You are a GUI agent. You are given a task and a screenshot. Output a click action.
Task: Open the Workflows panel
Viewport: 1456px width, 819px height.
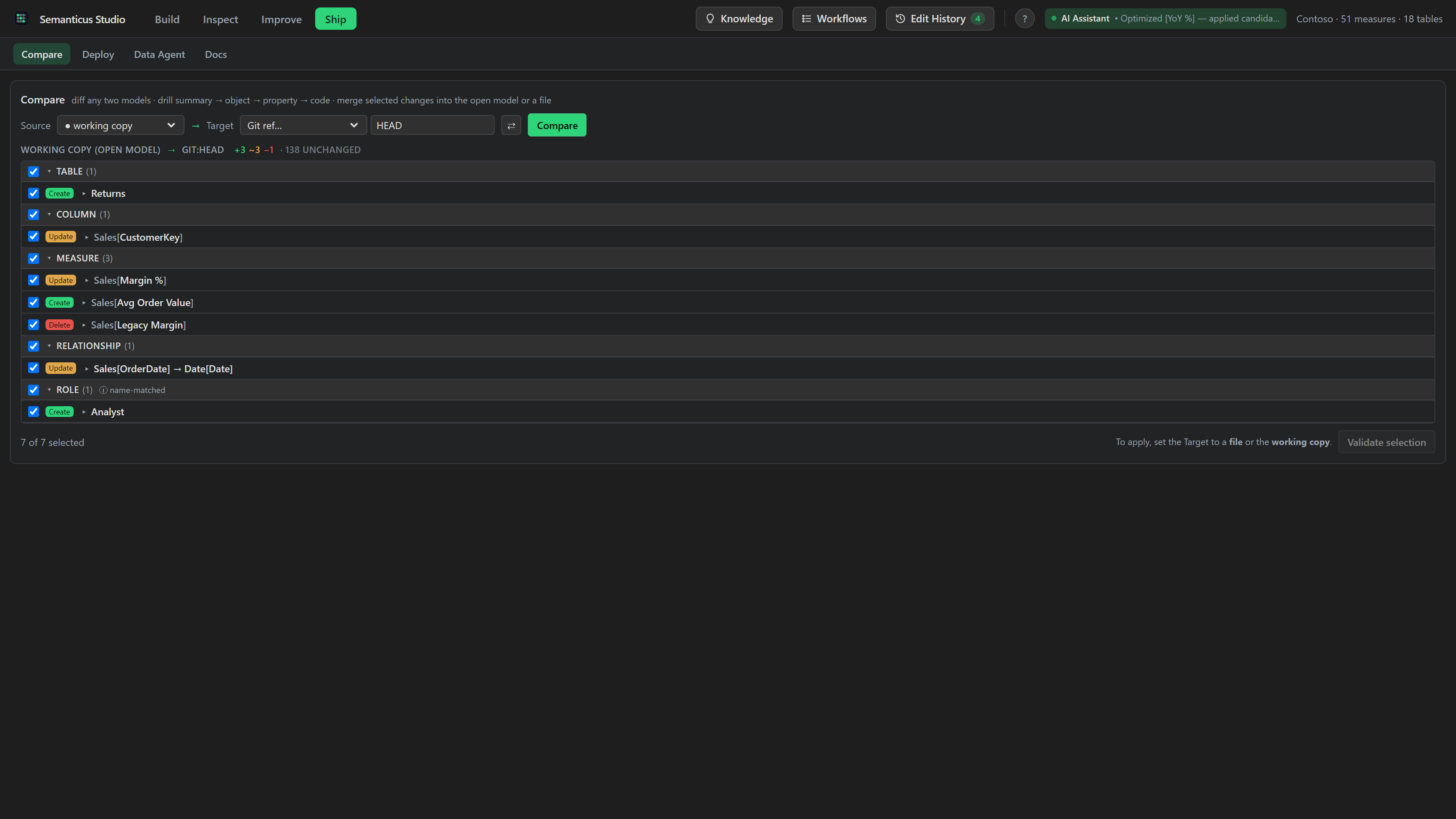(834, 19)
